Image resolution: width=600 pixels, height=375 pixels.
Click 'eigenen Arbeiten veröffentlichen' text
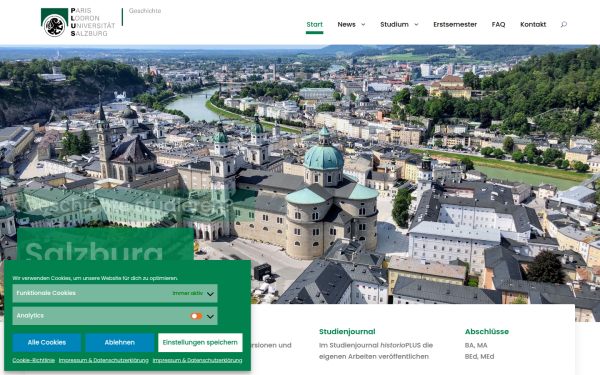(x=373, y=357)
